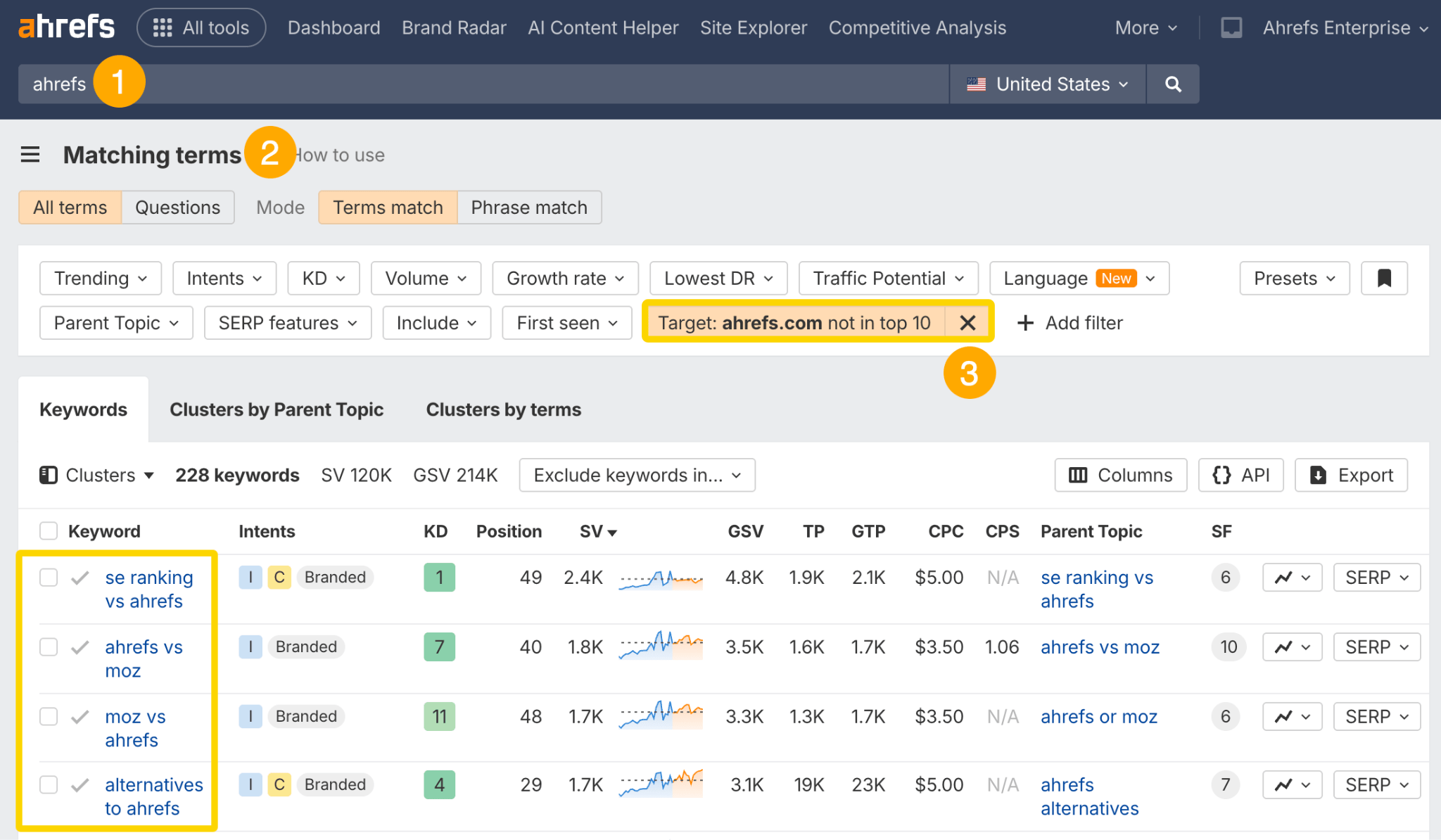This screenshot has height=840, width=1441.
Task: Check the alternatives to ahrefs row
Action: point(48,784)
